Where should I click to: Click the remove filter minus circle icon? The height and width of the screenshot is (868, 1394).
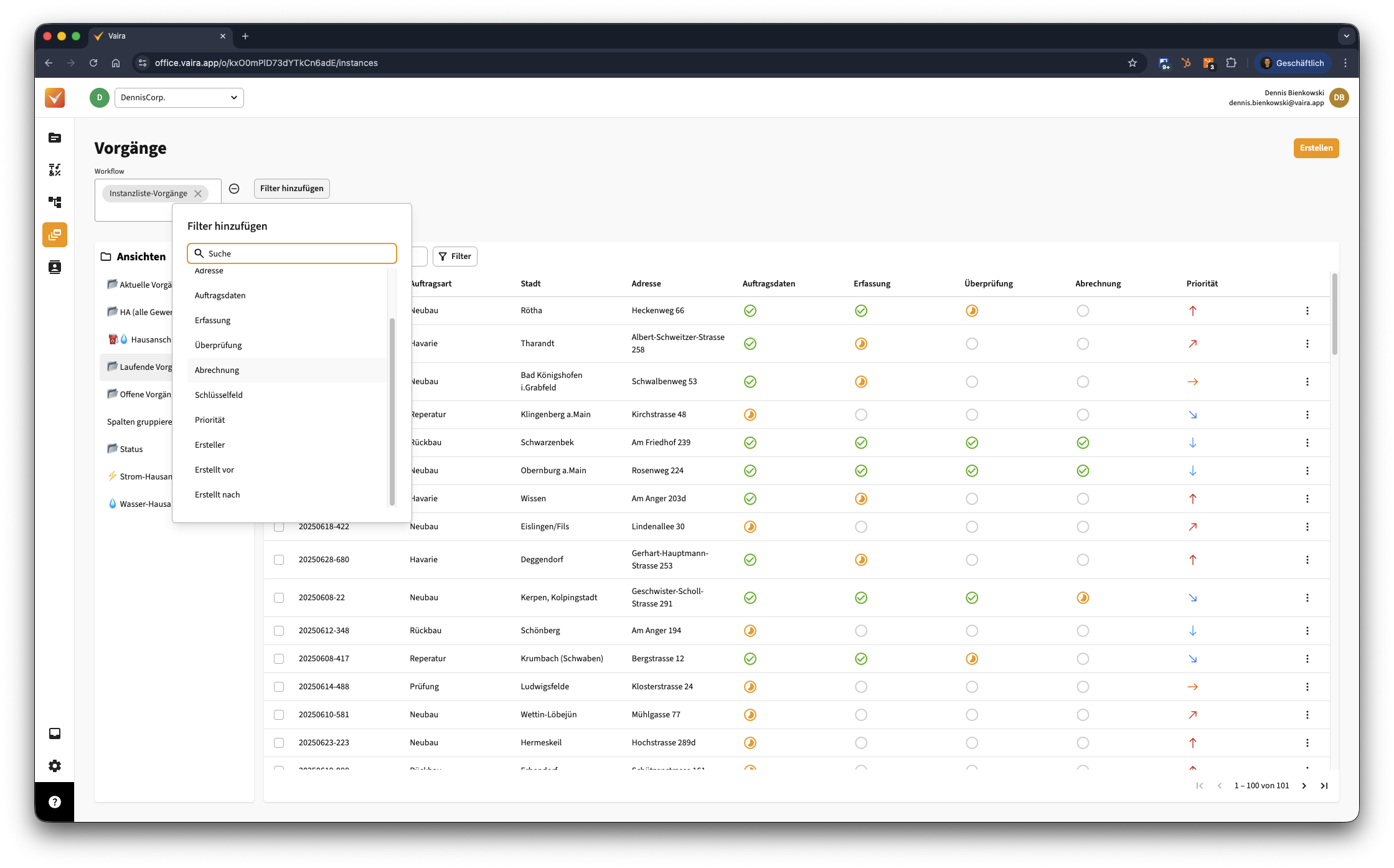(234, 189)
